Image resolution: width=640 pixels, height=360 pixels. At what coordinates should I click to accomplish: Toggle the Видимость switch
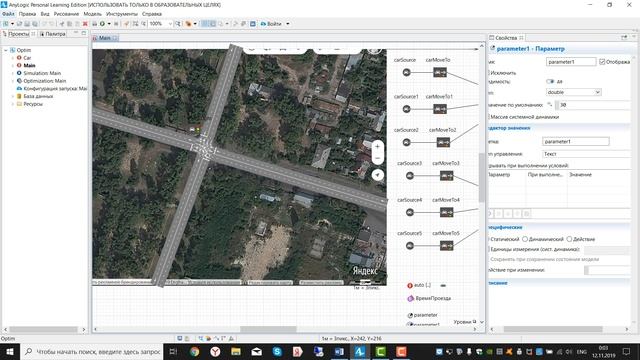[x=551, y=82]
